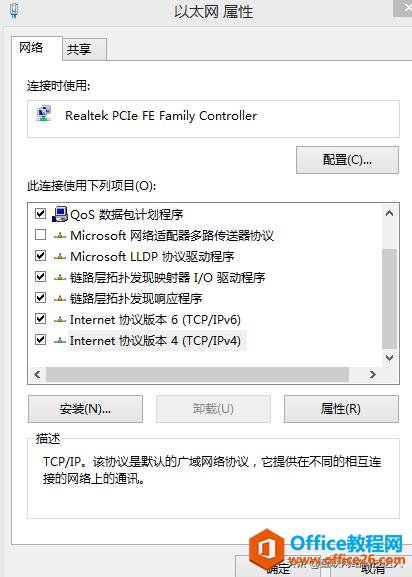Viewport: 412px width, 577px height.
Task: Click the 属性(R) button
Action: point(341,409)
